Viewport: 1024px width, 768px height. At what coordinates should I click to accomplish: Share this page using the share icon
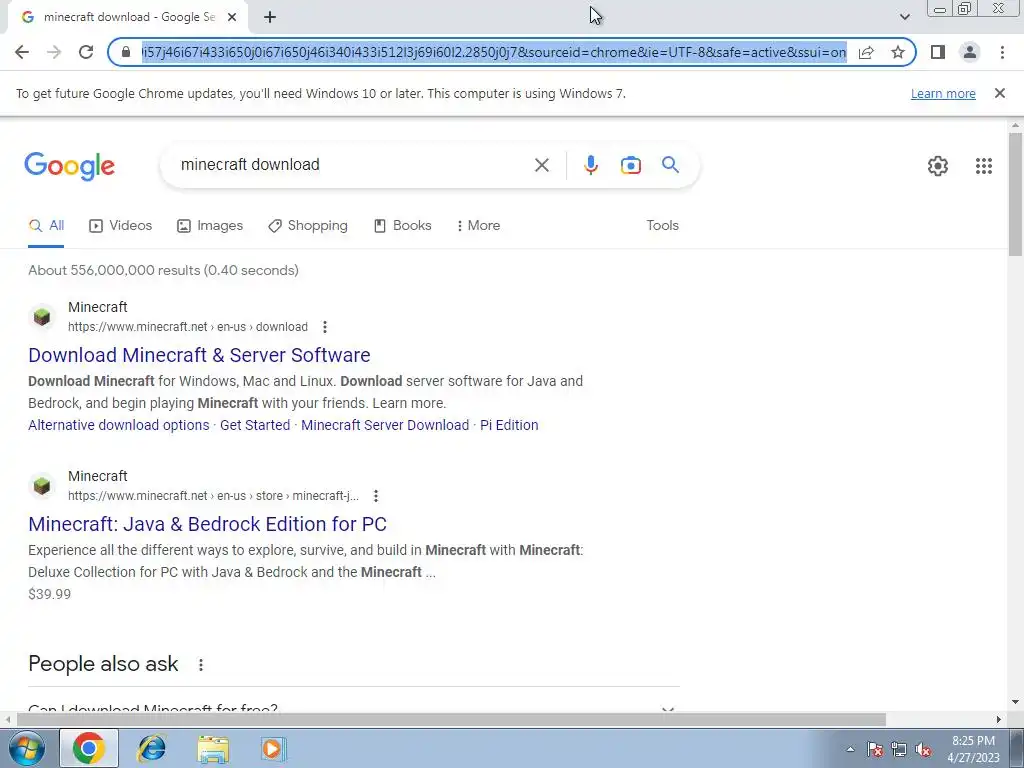pyautogui.click(x=866, y=52)
